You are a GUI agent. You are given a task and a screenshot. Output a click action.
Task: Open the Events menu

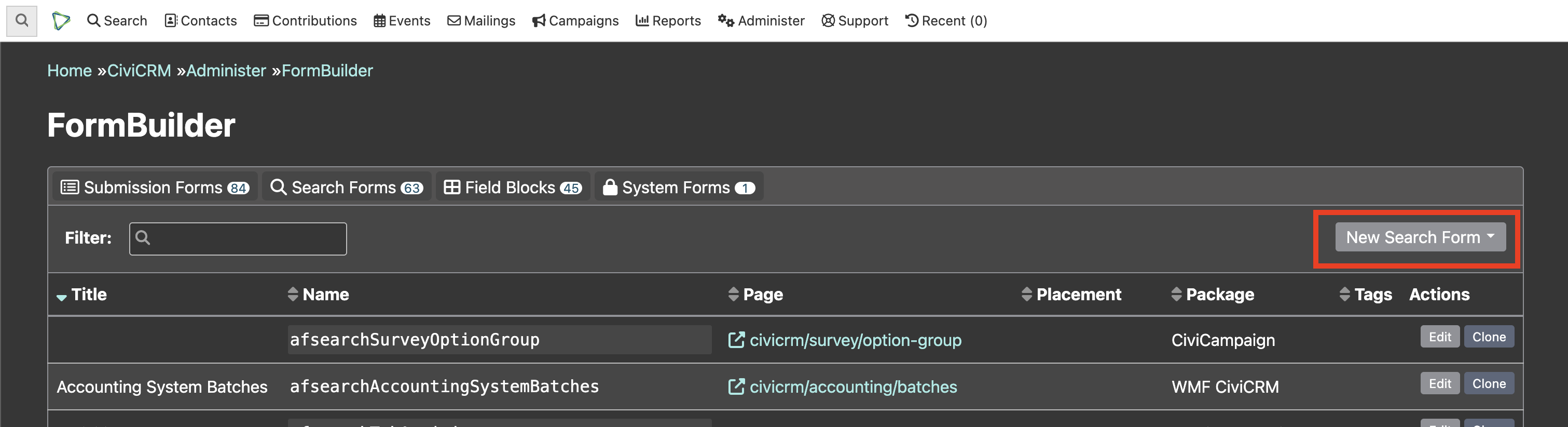[x=402, y=21]
